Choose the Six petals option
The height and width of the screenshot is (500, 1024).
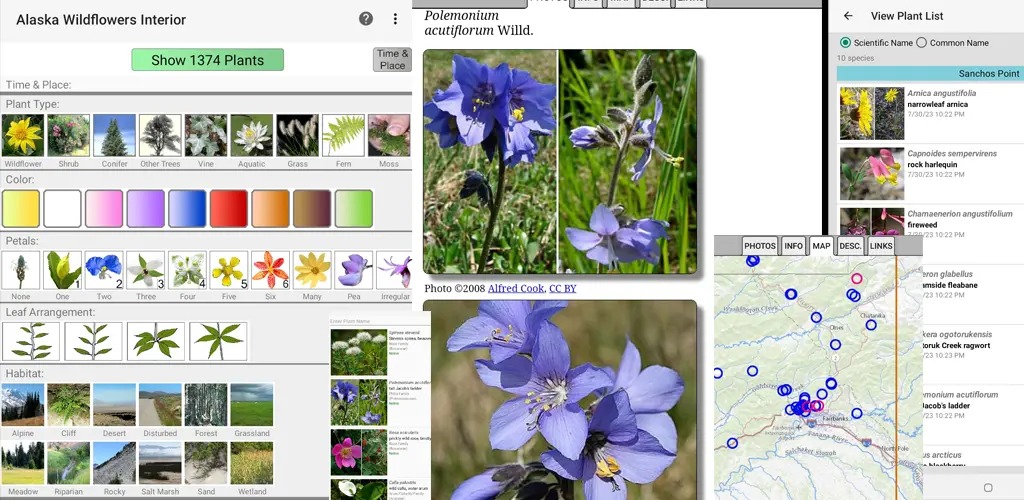coord(270,270)
